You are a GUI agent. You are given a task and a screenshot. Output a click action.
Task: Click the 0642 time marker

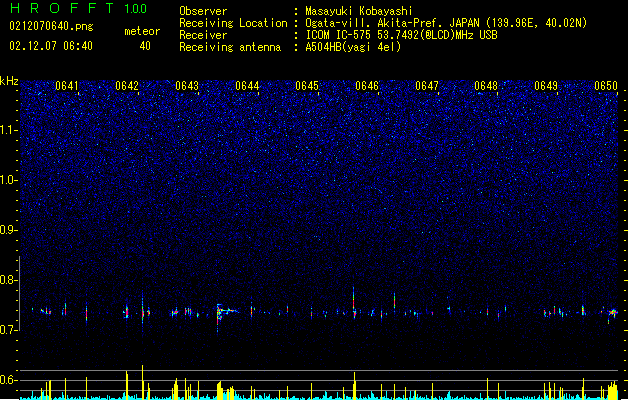point(127,86)
